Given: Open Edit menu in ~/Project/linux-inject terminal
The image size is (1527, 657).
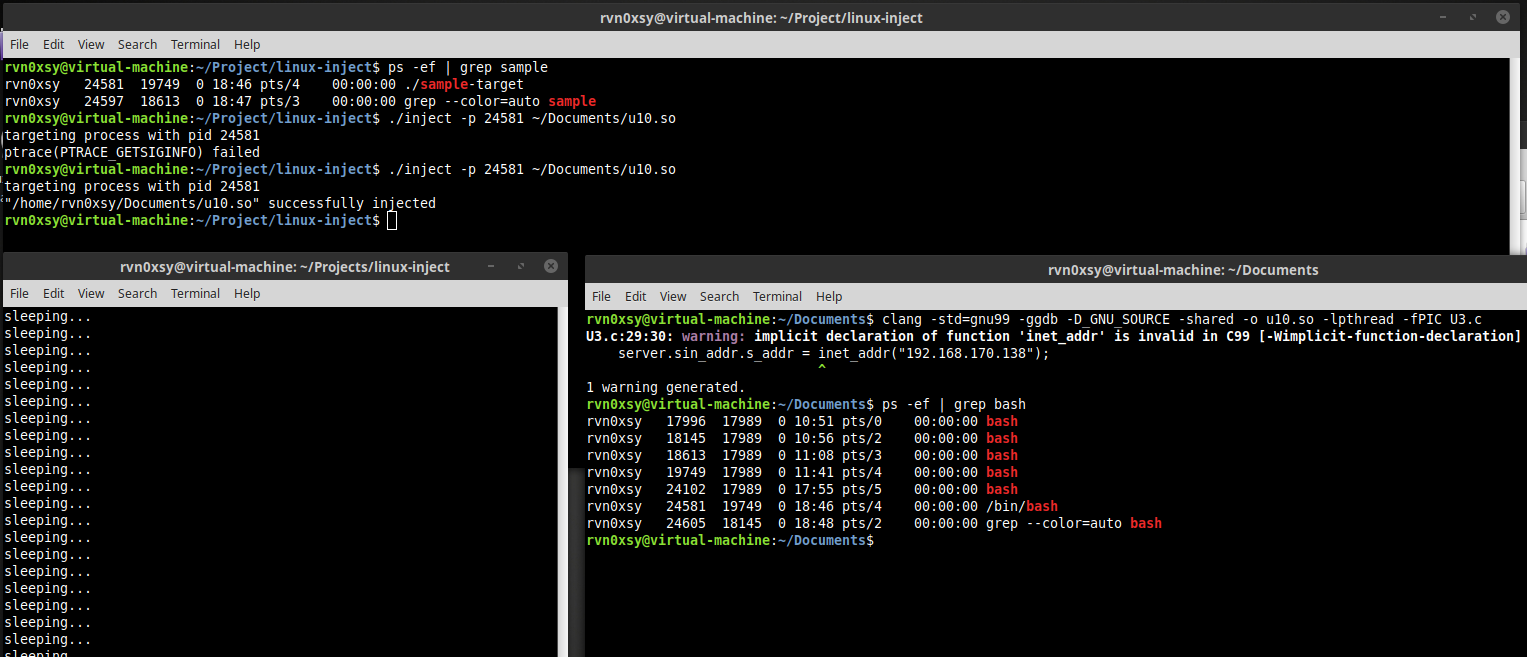Looking at the screenshot, I should (53, 44).
